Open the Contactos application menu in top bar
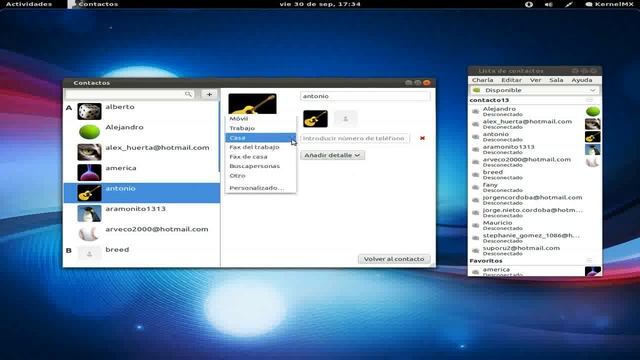This screenshot has height=360, width=640. (93, 4)
